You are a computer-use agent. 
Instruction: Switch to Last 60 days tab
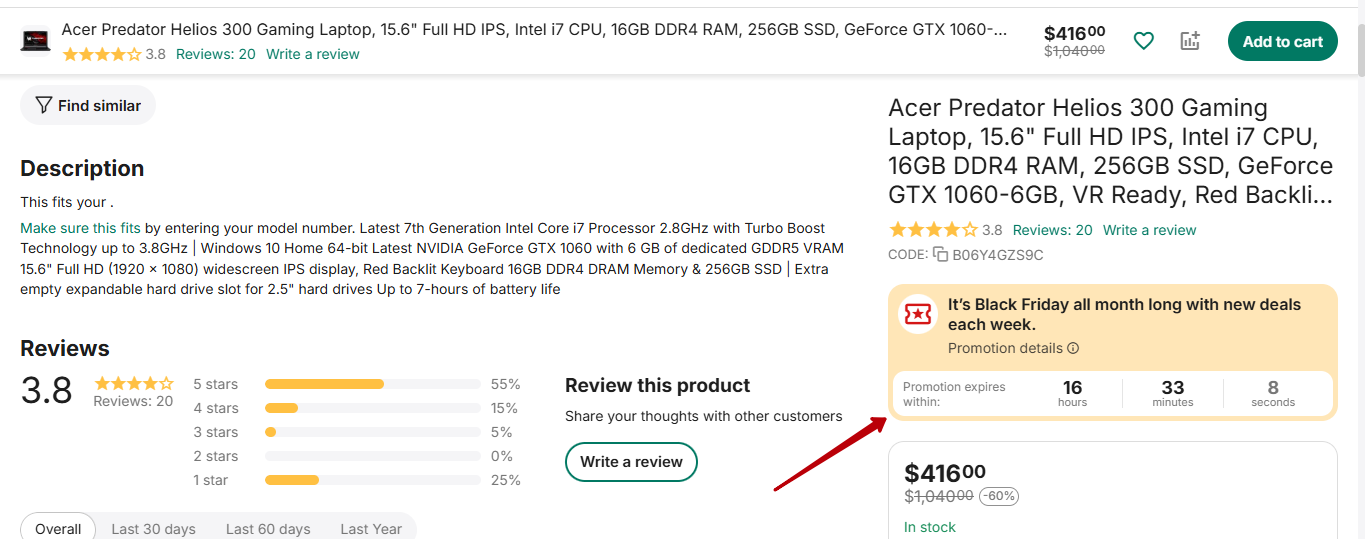coord(267,528)
